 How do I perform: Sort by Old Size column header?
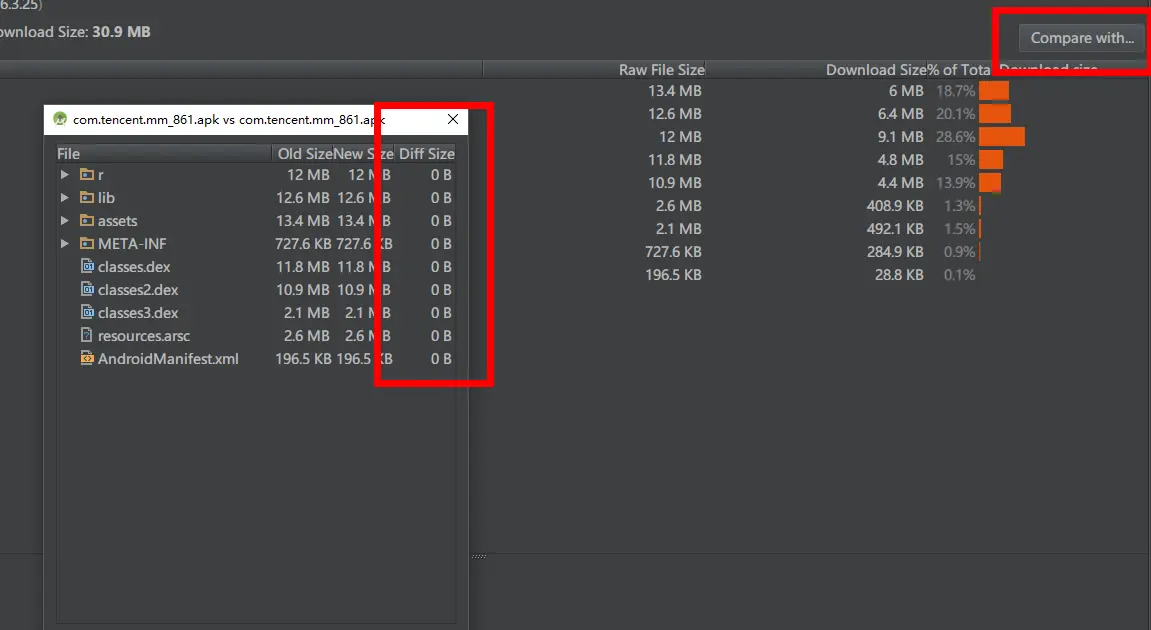[304, 153]
